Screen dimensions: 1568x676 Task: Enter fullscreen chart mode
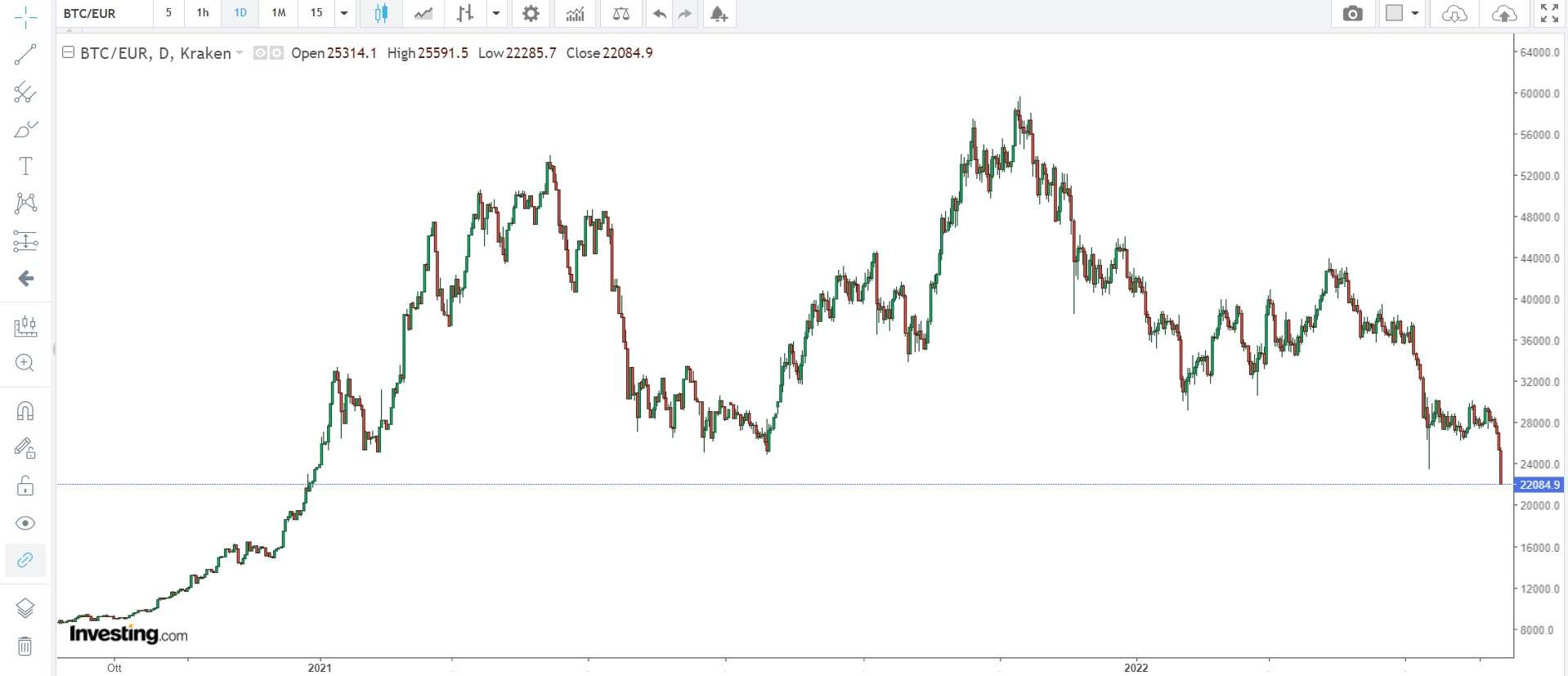(1548, 13)
